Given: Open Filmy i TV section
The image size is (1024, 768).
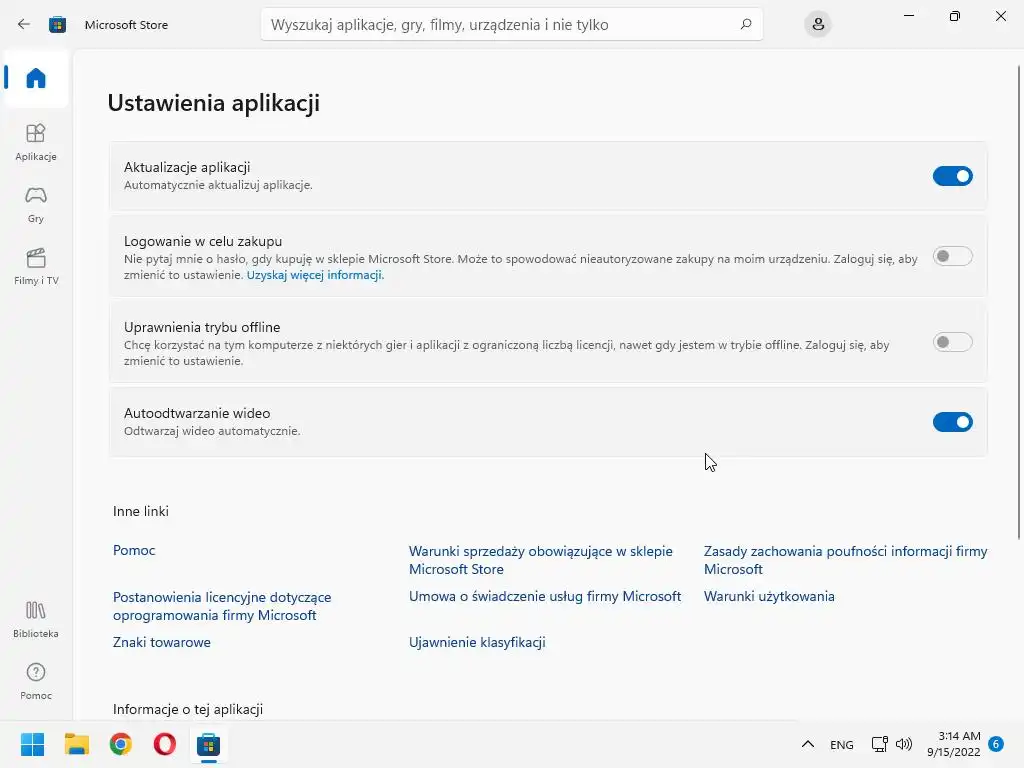Looking at the screenshot, I should [x=36, y=257].
